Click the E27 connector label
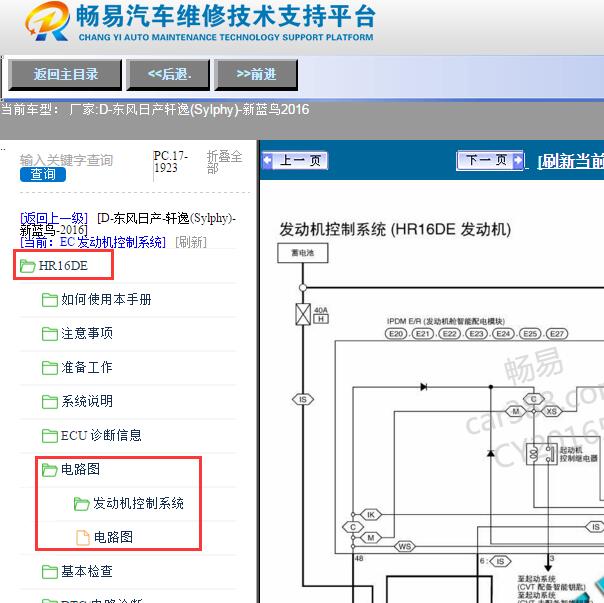Screen dimensions: 604x603 557,334
